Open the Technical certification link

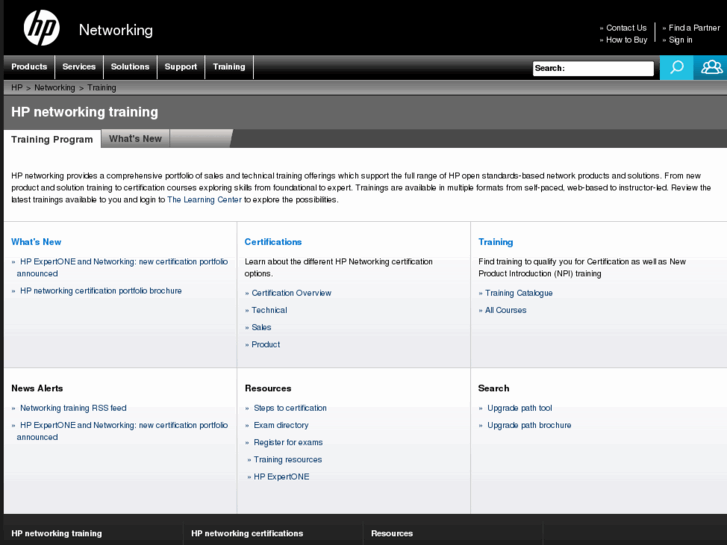pyautogui.click(x=269, y=310)
